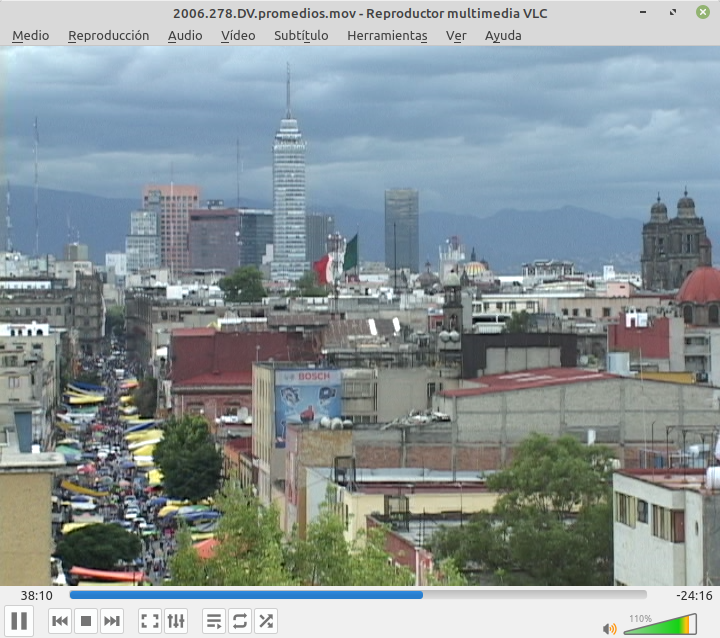The width and height of the screenshot is (720, 638).
Task: Maximize the VLC window
Action: tap(673, 12)
